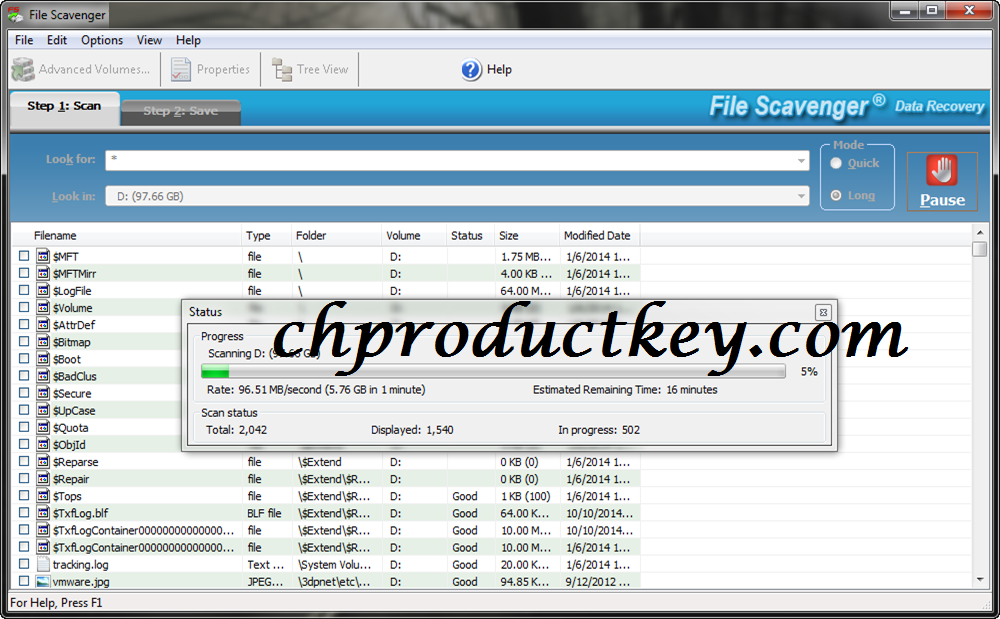Sort by Status column header
The width and height of the screenshot is (1000, 619).
pos(470,236)
